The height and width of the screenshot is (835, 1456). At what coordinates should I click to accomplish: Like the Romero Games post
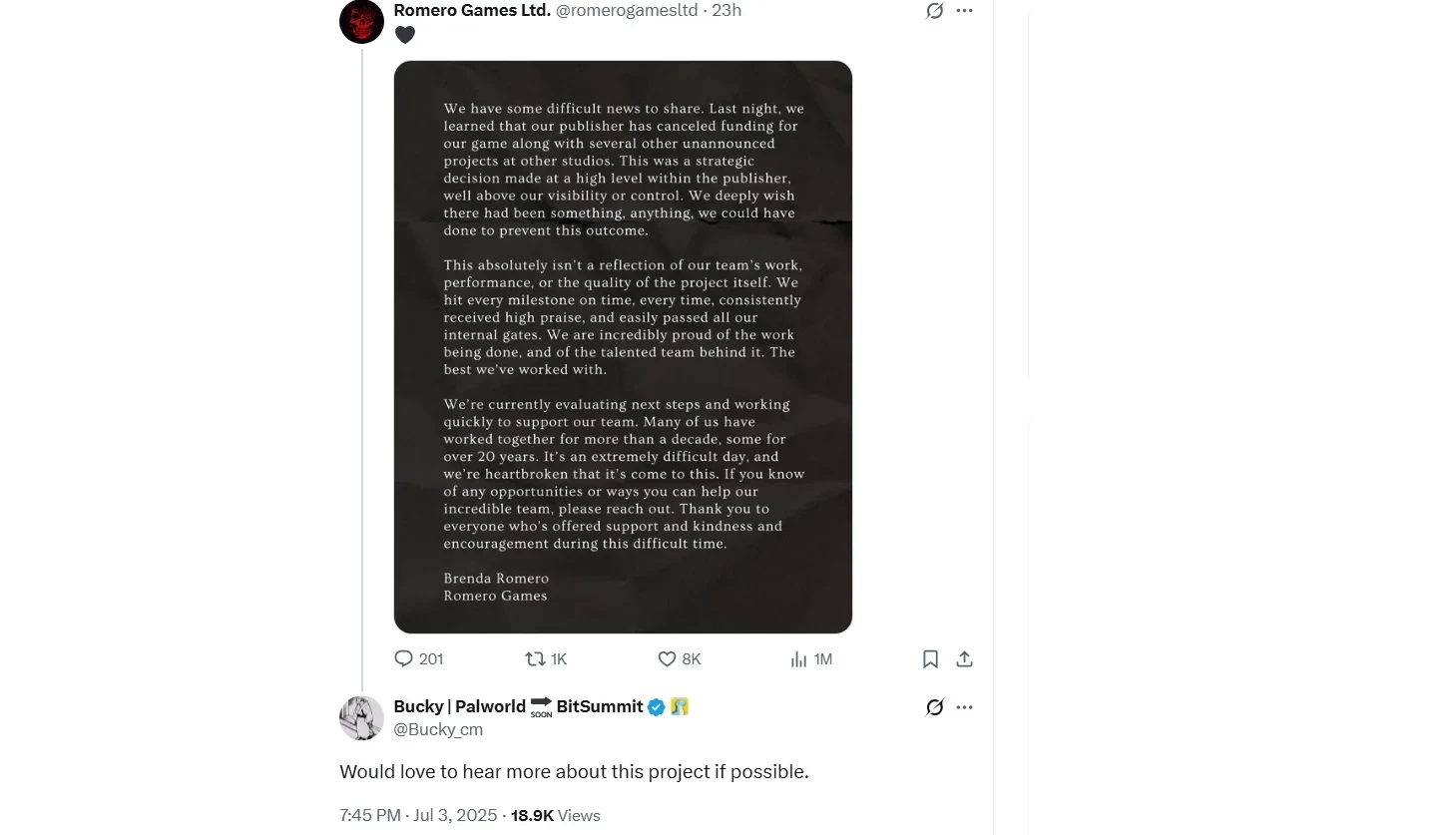pyautogui.click(x=668, y=659)
